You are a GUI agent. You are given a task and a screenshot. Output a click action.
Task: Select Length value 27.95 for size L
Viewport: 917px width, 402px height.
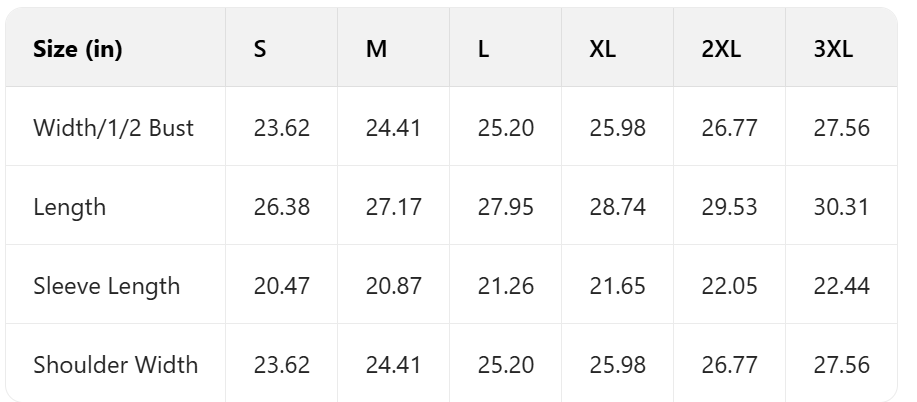click(506, 207)
